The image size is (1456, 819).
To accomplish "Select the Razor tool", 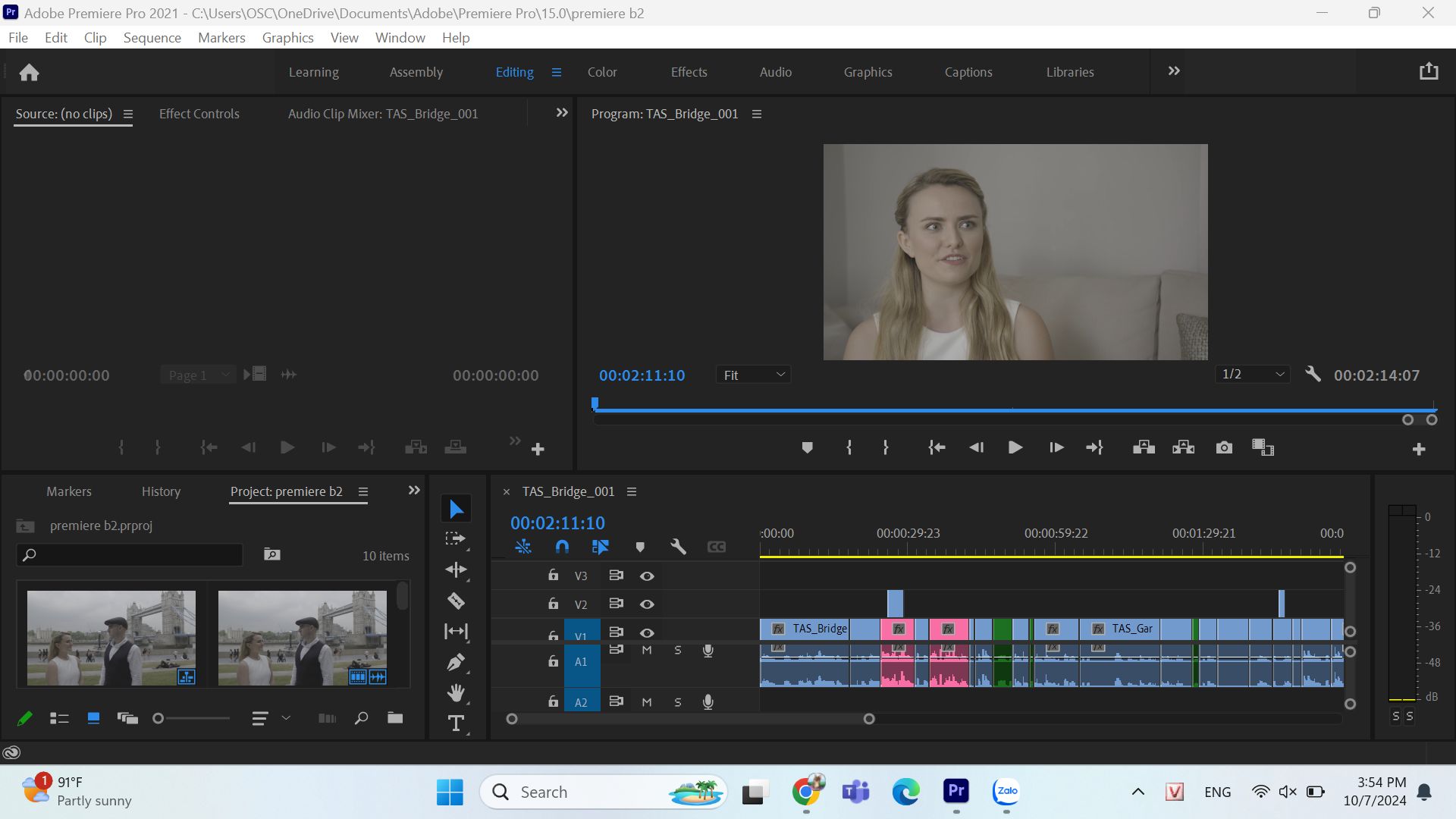I will pos(456,601).
